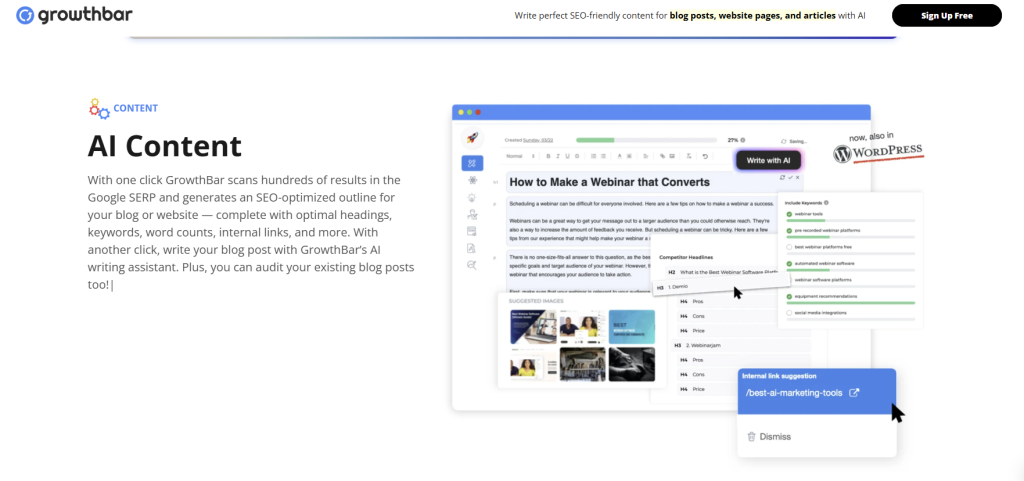Select the two people suggested image
1024x481 pixels.
582,326
